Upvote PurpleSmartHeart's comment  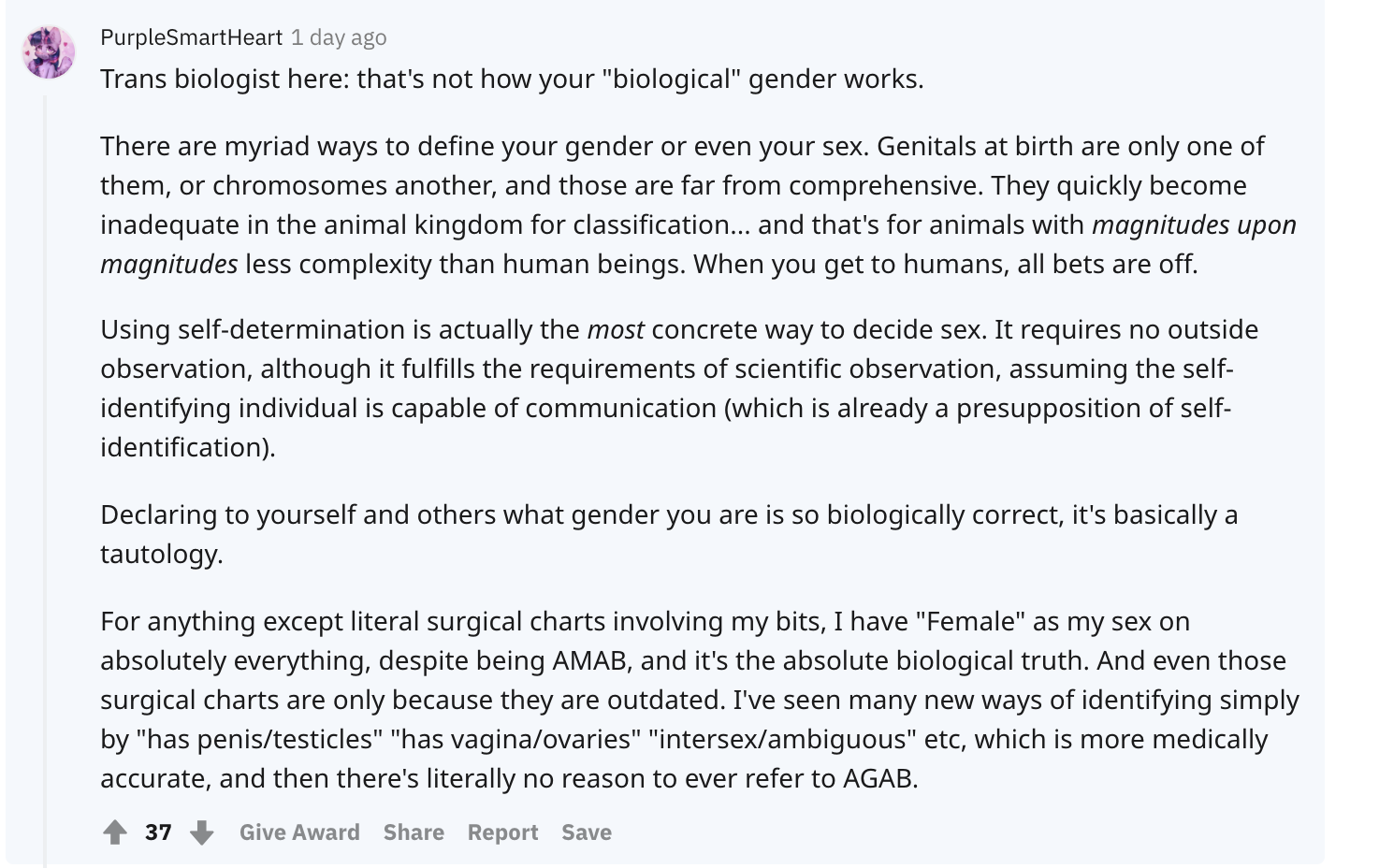115,832
